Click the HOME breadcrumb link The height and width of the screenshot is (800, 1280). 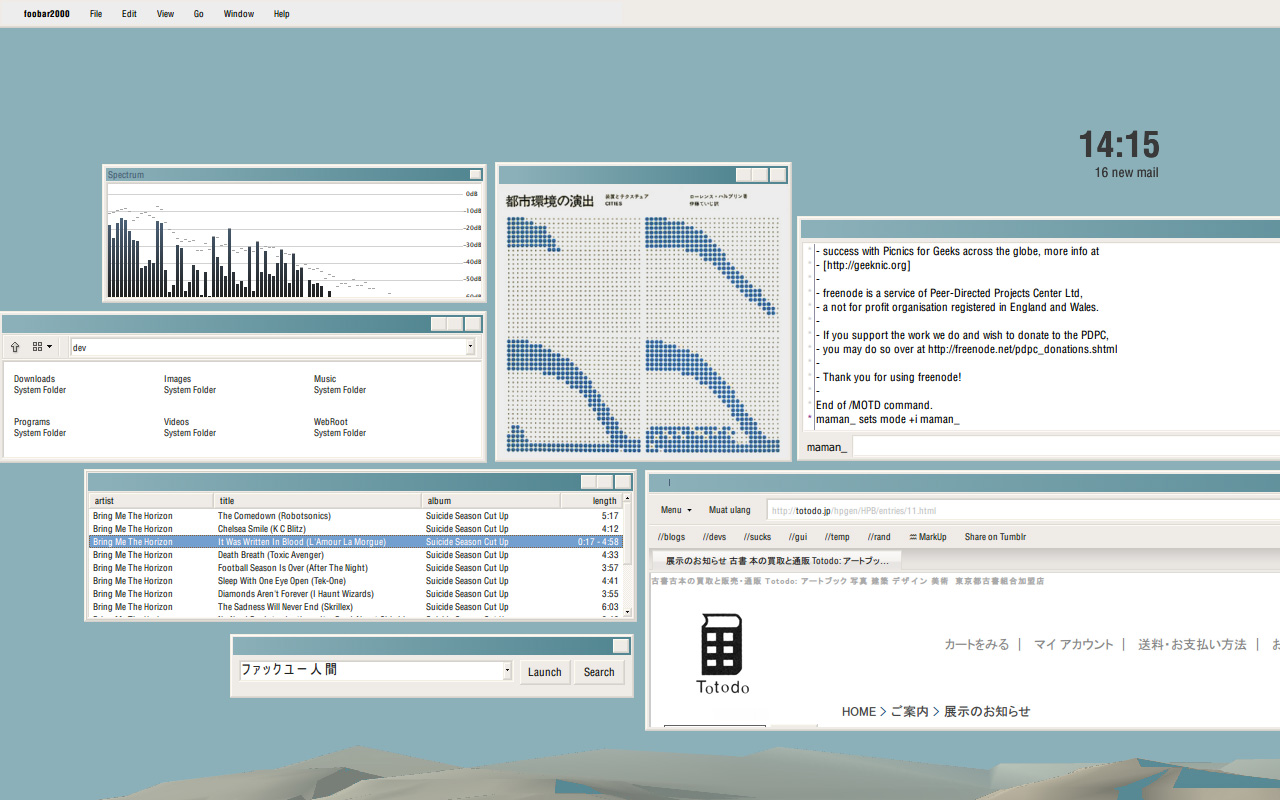tap(859, 712)
